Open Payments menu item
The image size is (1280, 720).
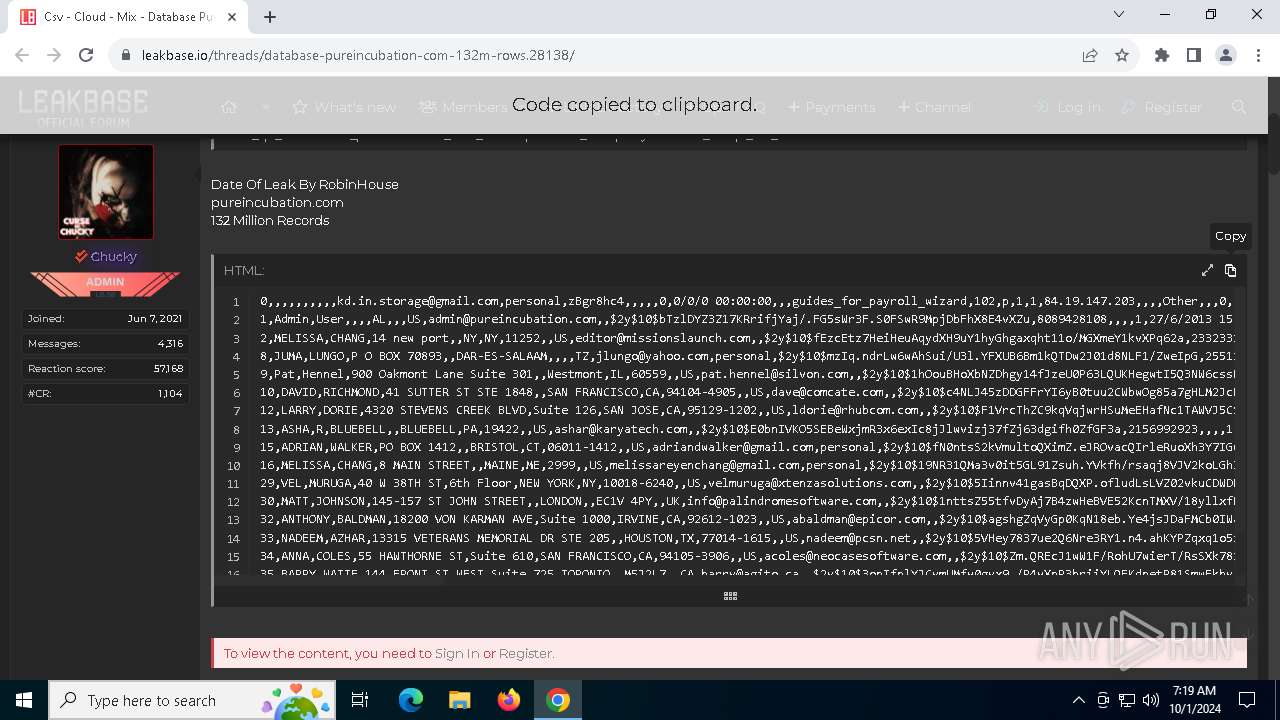tap(831, 107)
